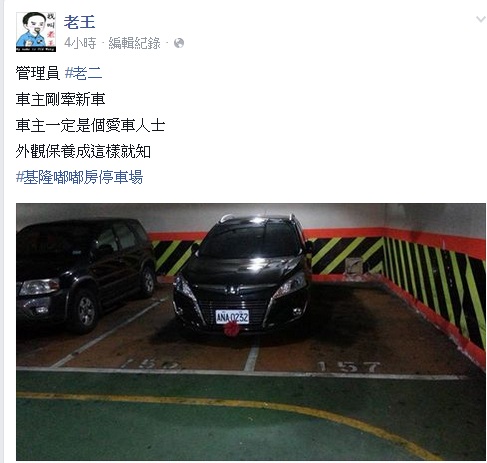Click the globe public privacy icon
Screen dimensions: 487x463
click(x=179, y=43)
